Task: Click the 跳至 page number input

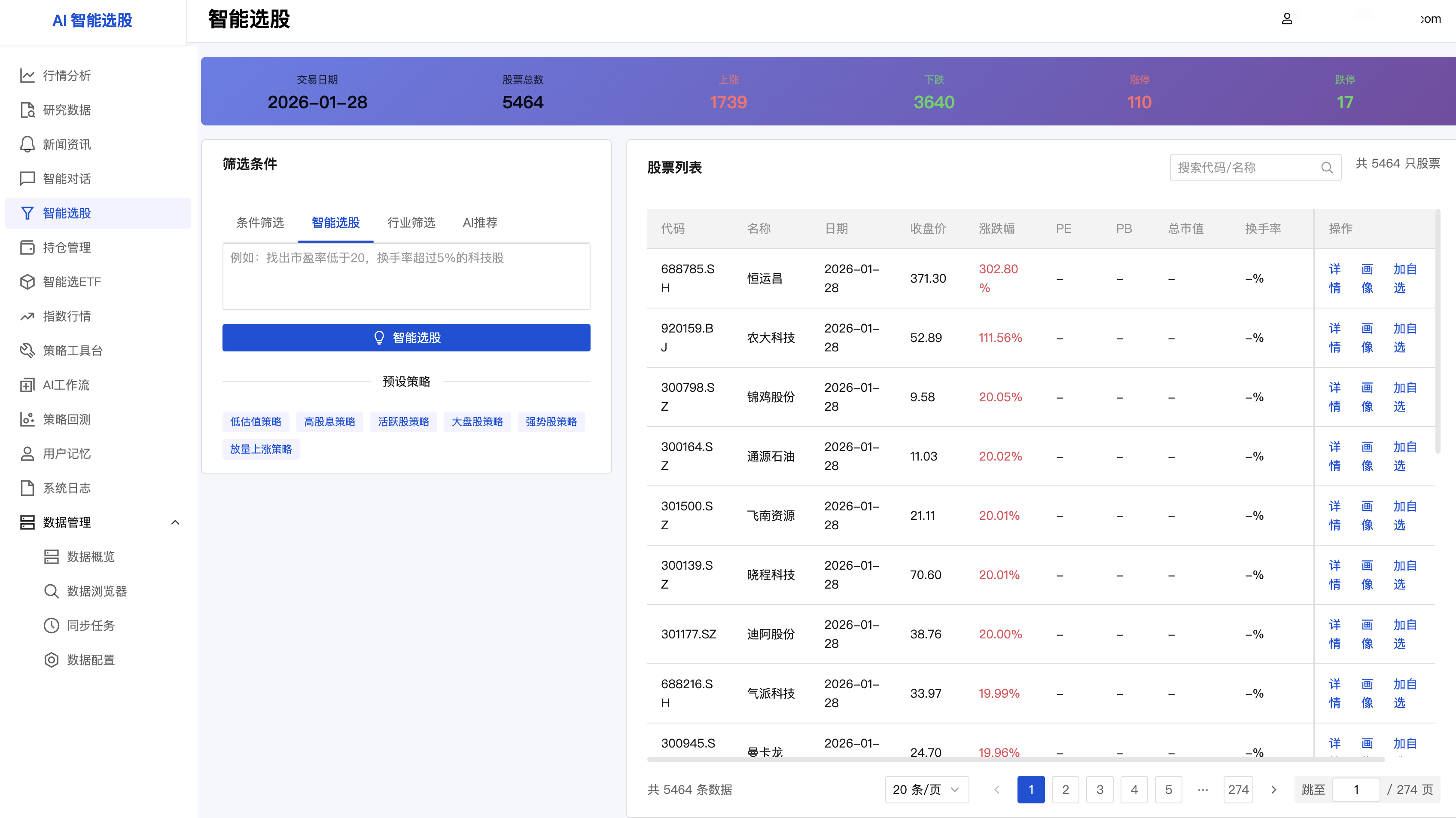Action: point(1356,790)
